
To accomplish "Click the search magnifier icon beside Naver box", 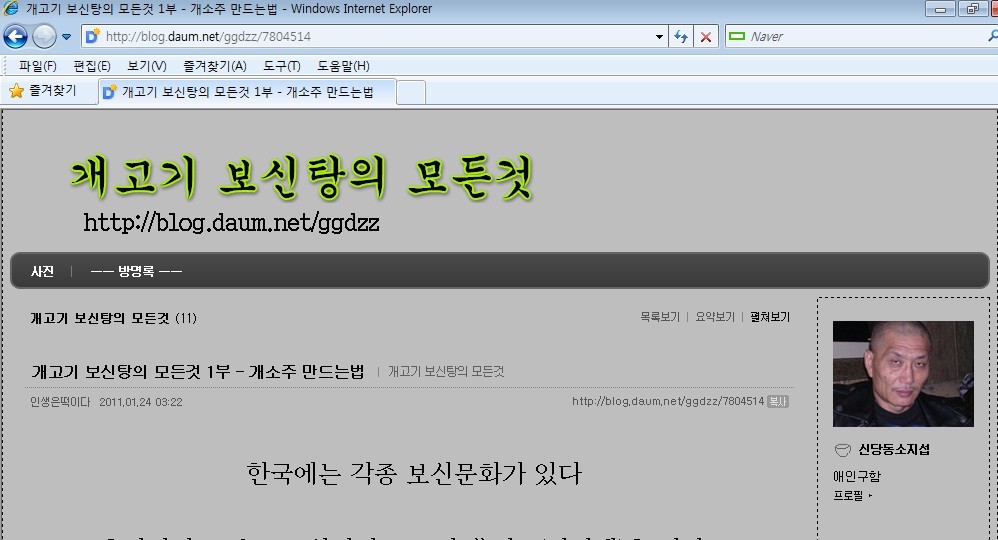I will tap(993, 36).
